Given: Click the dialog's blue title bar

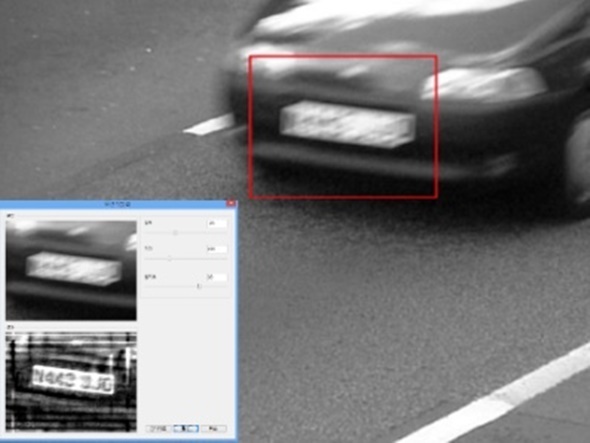Looking at the screenshot, I should [113, 204].
